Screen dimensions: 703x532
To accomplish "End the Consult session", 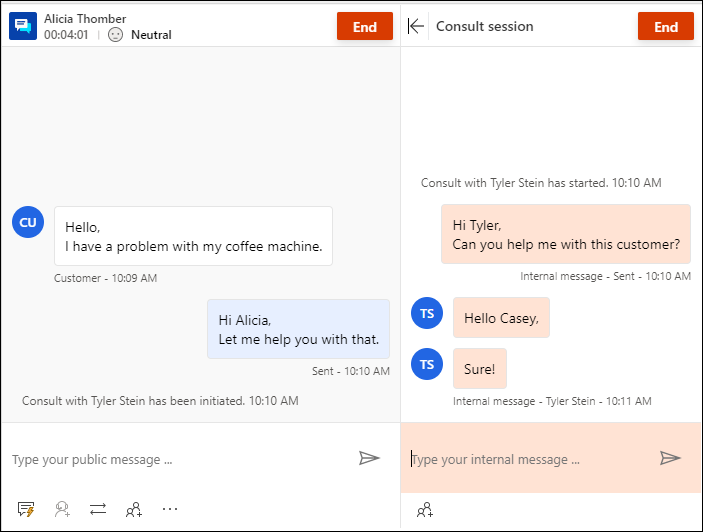I will click(665, 26).
